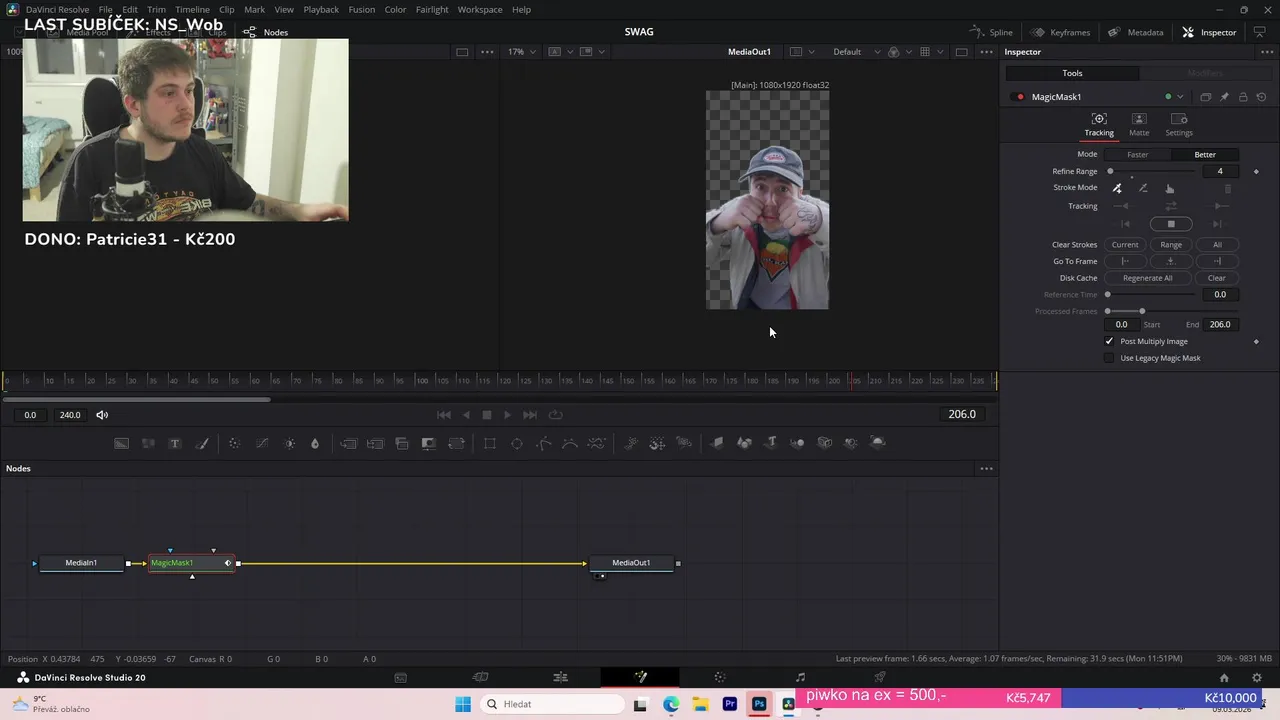Select the Paint brush tool

coord(201,443)
